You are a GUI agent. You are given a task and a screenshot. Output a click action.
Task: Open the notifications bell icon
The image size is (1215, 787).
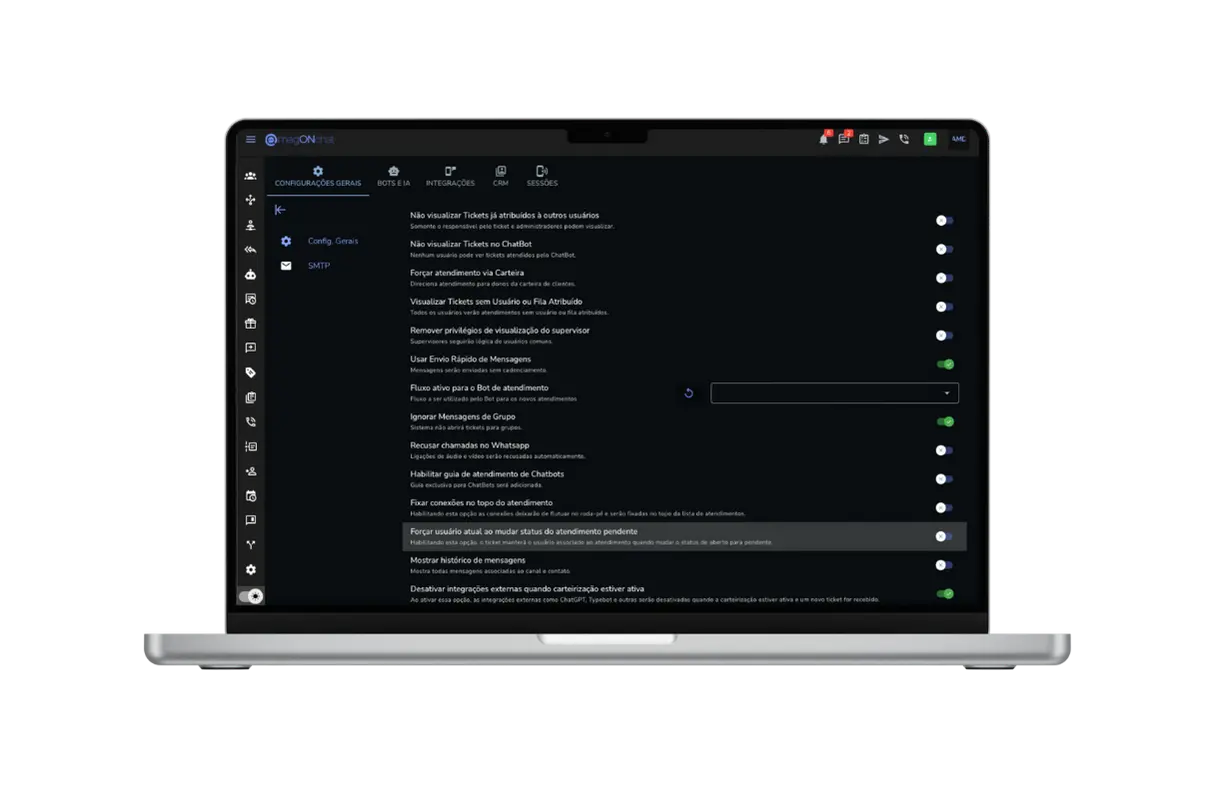click(824, 139)
